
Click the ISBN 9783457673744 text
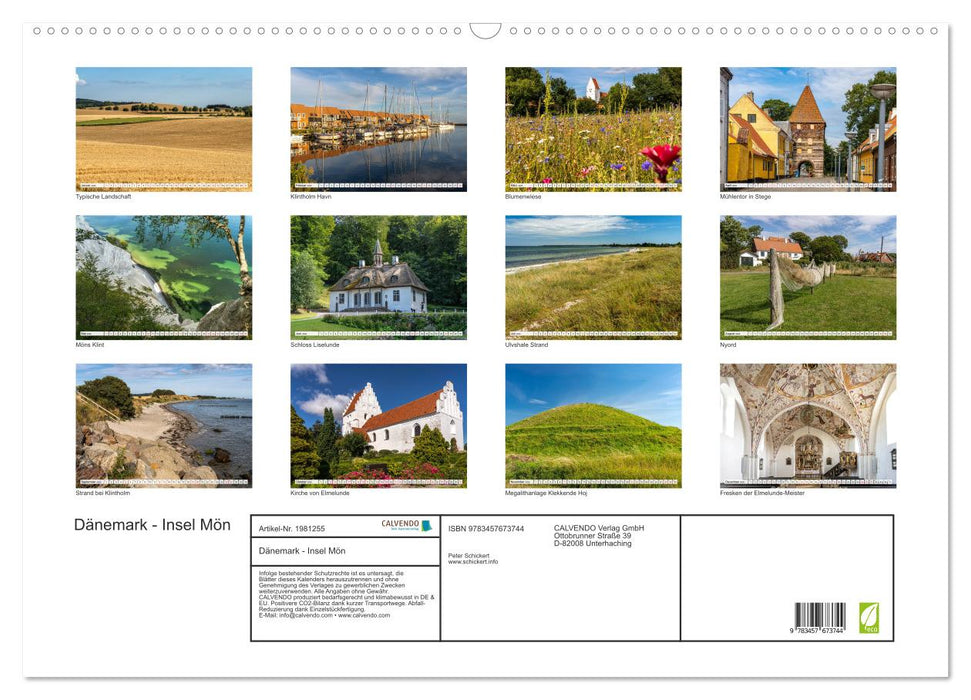[486, 529]
